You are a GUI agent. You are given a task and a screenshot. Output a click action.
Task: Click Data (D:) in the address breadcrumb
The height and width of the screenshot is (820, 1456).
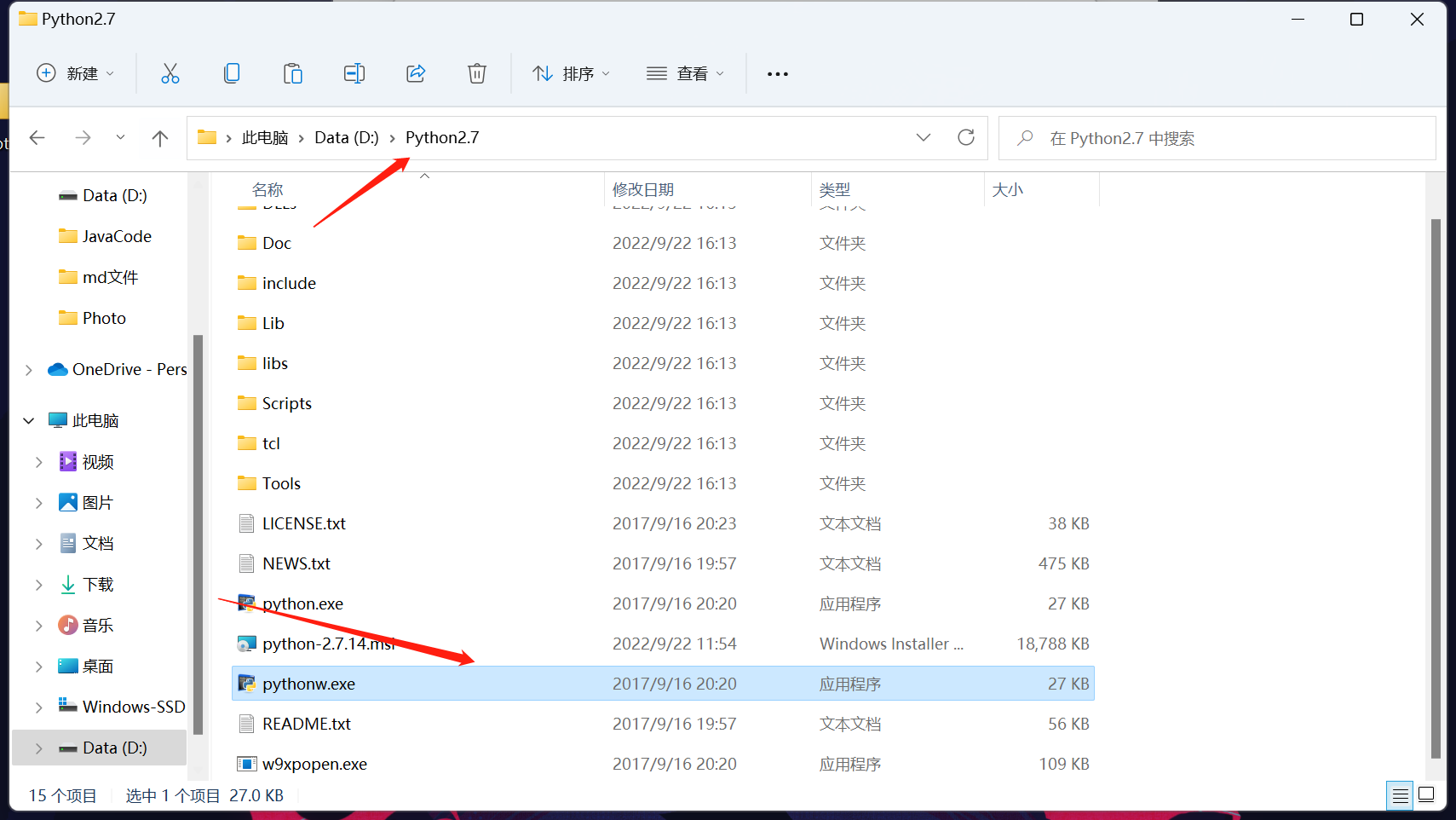[347, 137]
